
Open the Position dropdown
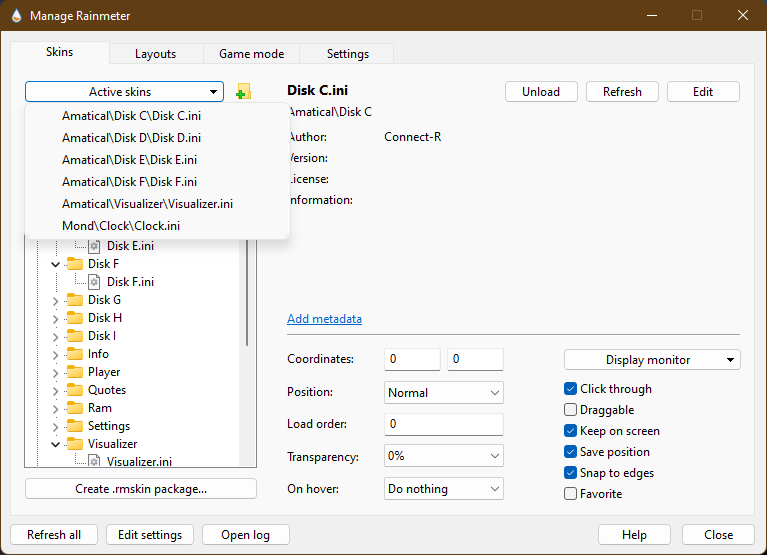click(443, 393)
